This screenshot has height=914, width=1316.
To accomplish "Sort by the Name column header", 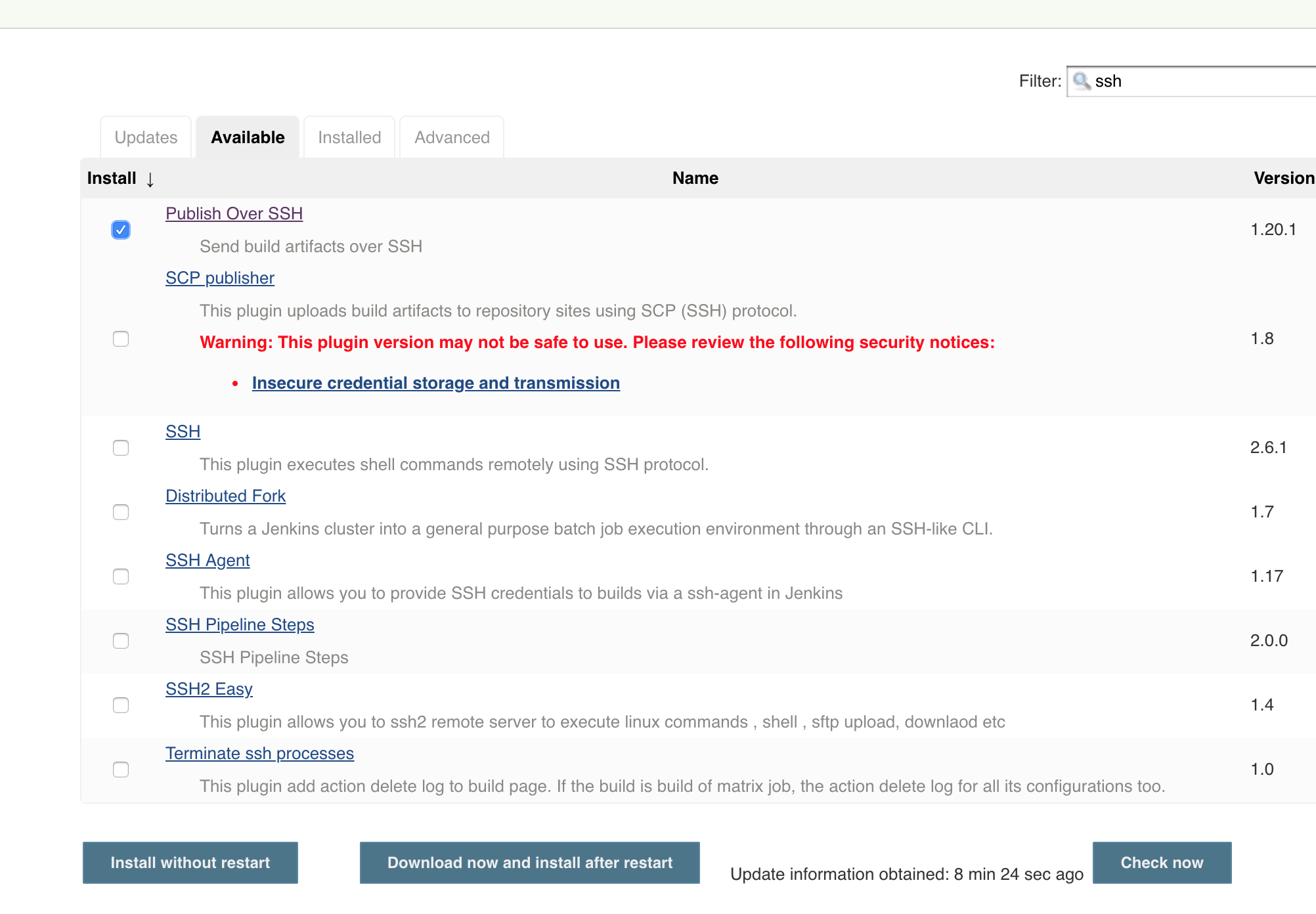I will pyautogui.click(x=695, y=178).
